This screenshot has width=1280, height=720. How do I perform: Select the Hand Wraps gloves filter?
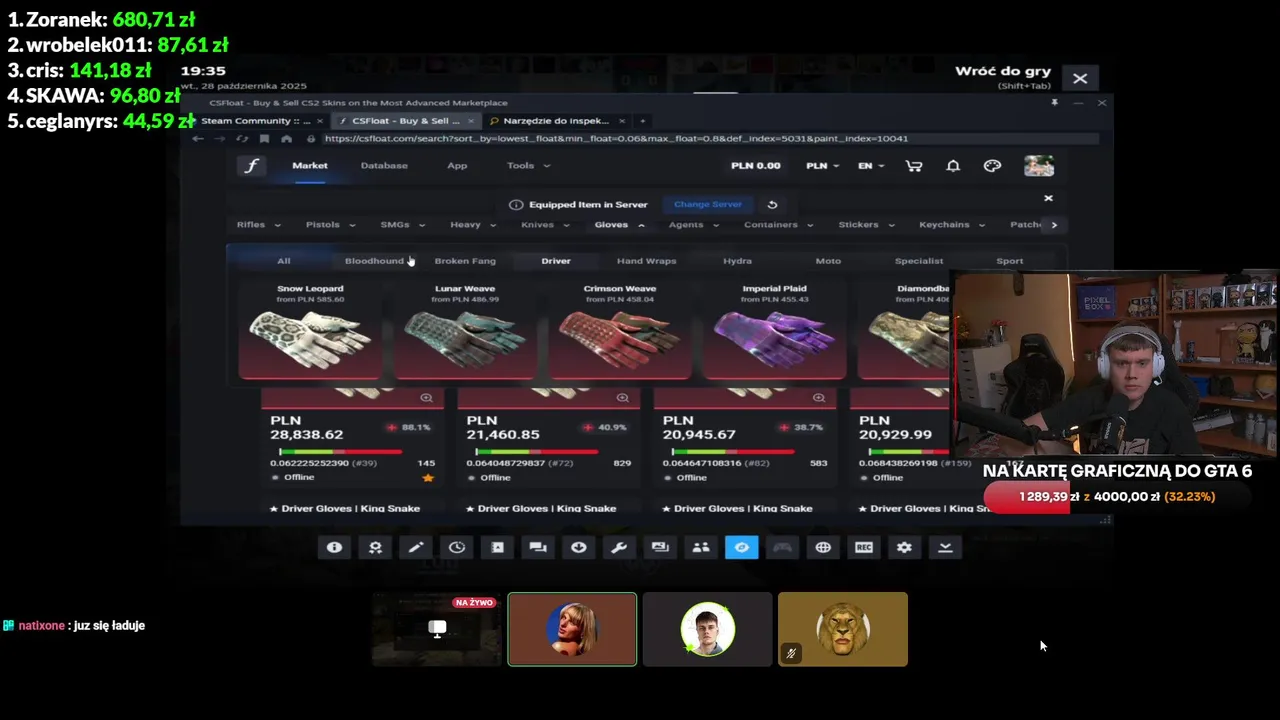point(646,261)
